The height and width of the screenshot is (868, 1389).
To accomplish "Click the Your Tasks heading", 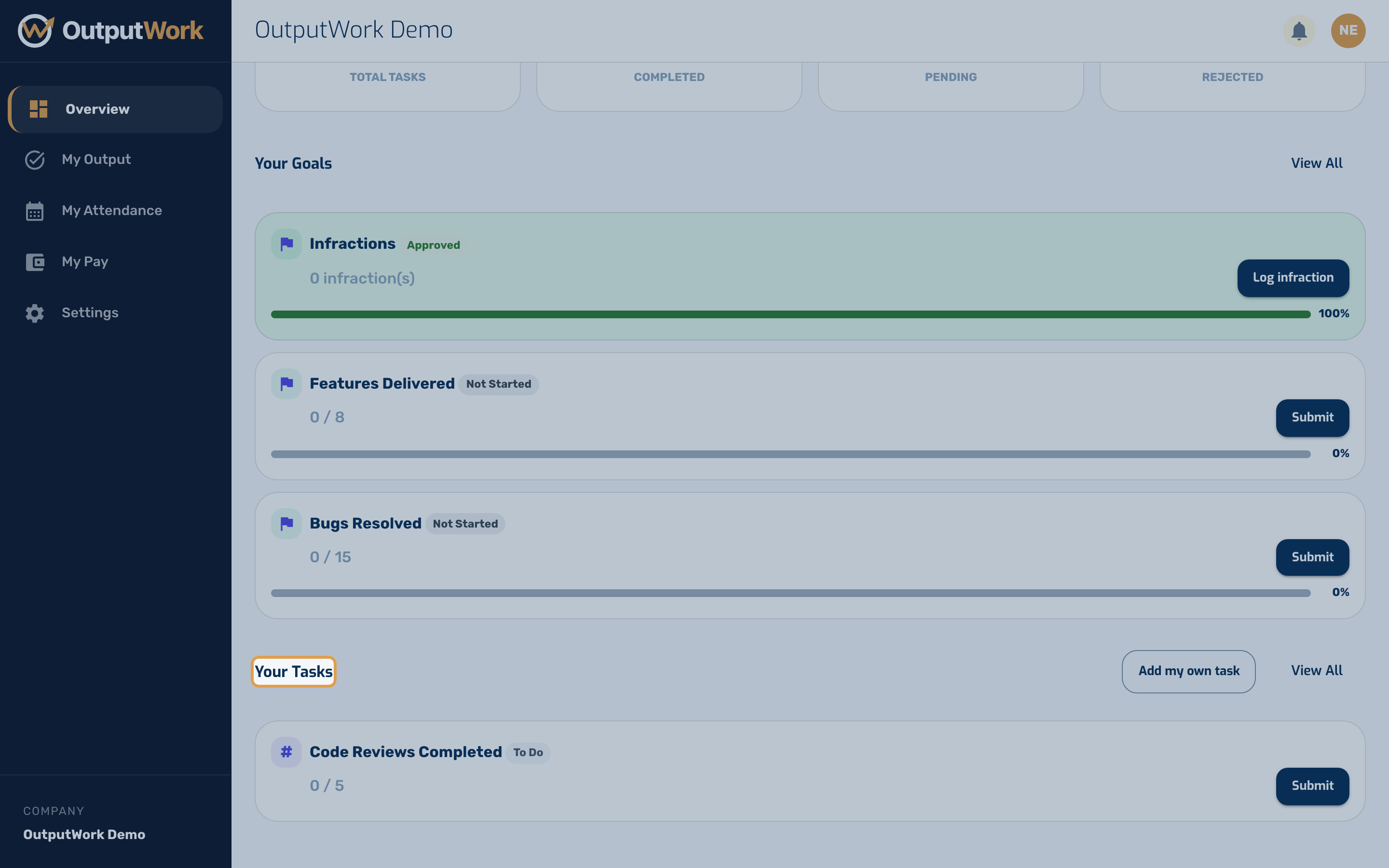I will tap(293, 672).
